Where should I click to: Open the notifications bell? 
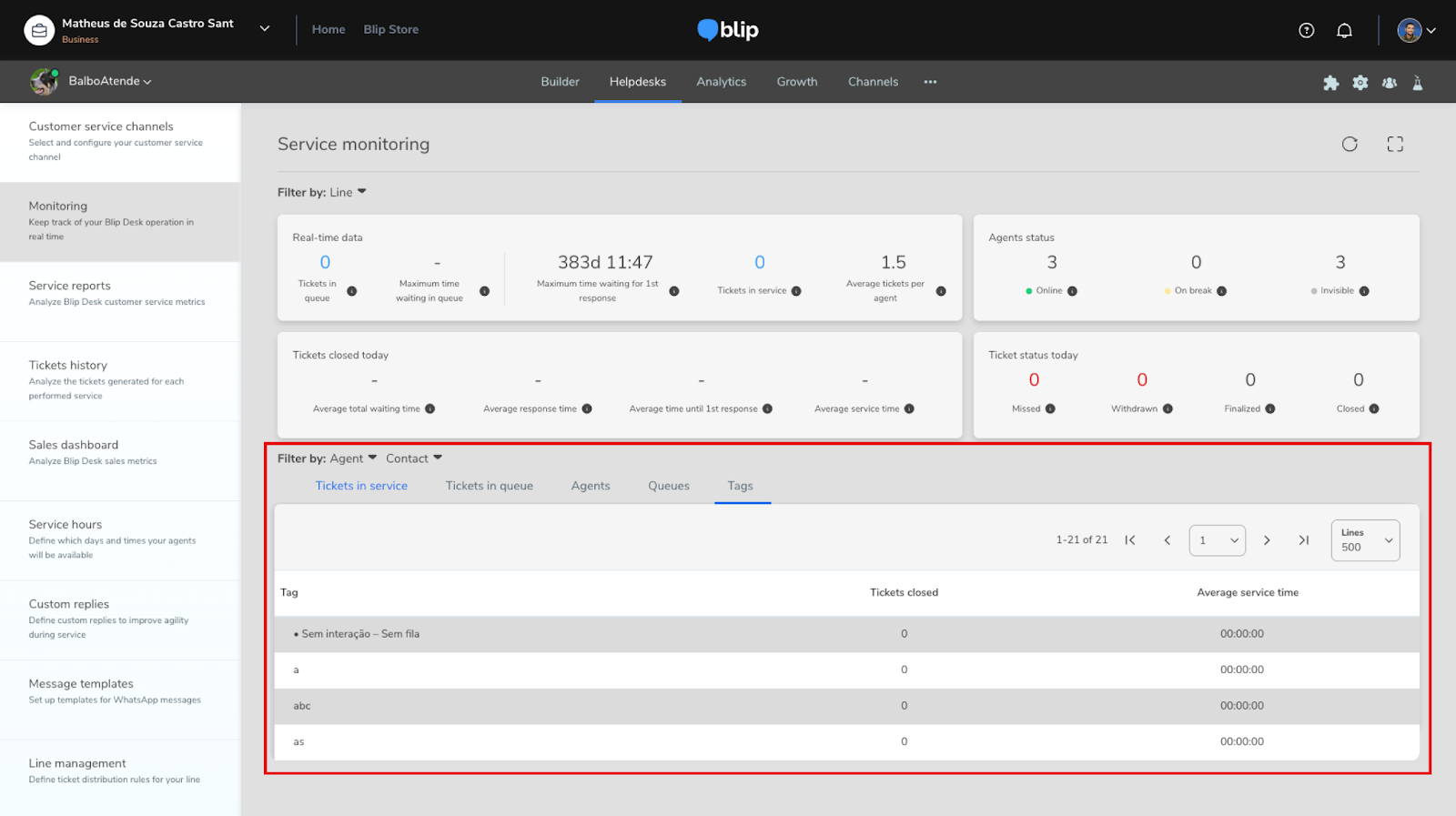[1344, 30]
